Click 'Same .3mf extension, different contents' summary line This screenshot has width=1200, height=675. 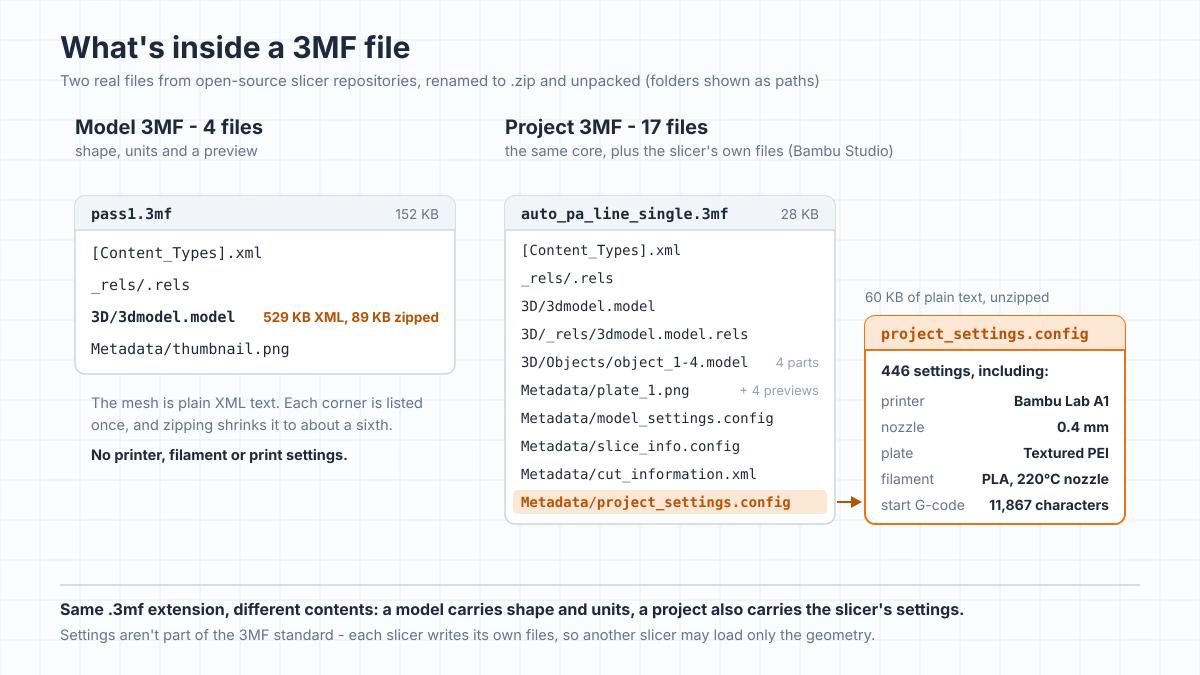tap(512, 609)
